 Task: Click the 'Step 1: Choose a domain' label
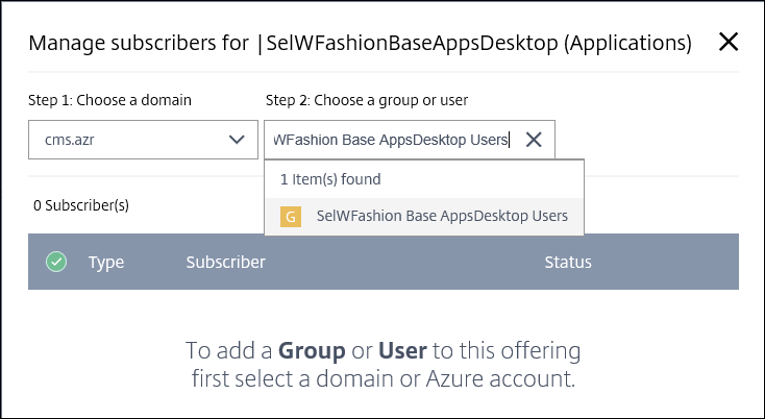pyautogui.click(x=110, y=100)
